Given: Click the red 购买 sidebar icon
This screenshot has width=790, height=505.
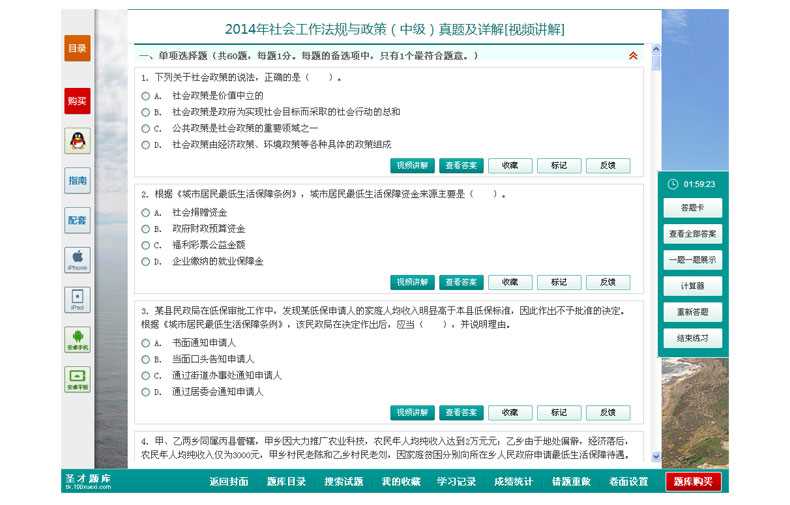Looking at the screenshot, I should tap(77, 100).
